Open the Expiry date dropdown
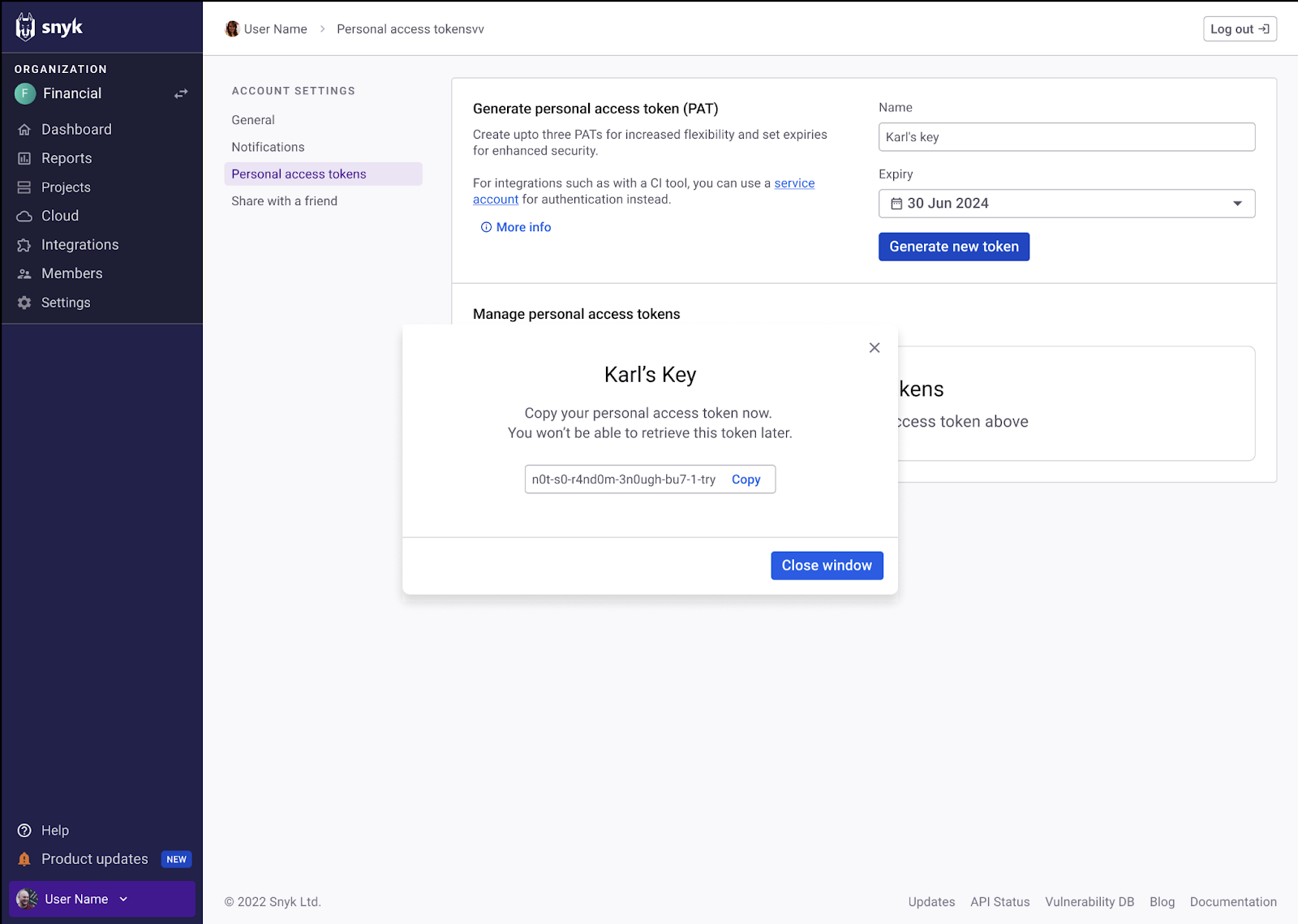 coord(1067,204)
